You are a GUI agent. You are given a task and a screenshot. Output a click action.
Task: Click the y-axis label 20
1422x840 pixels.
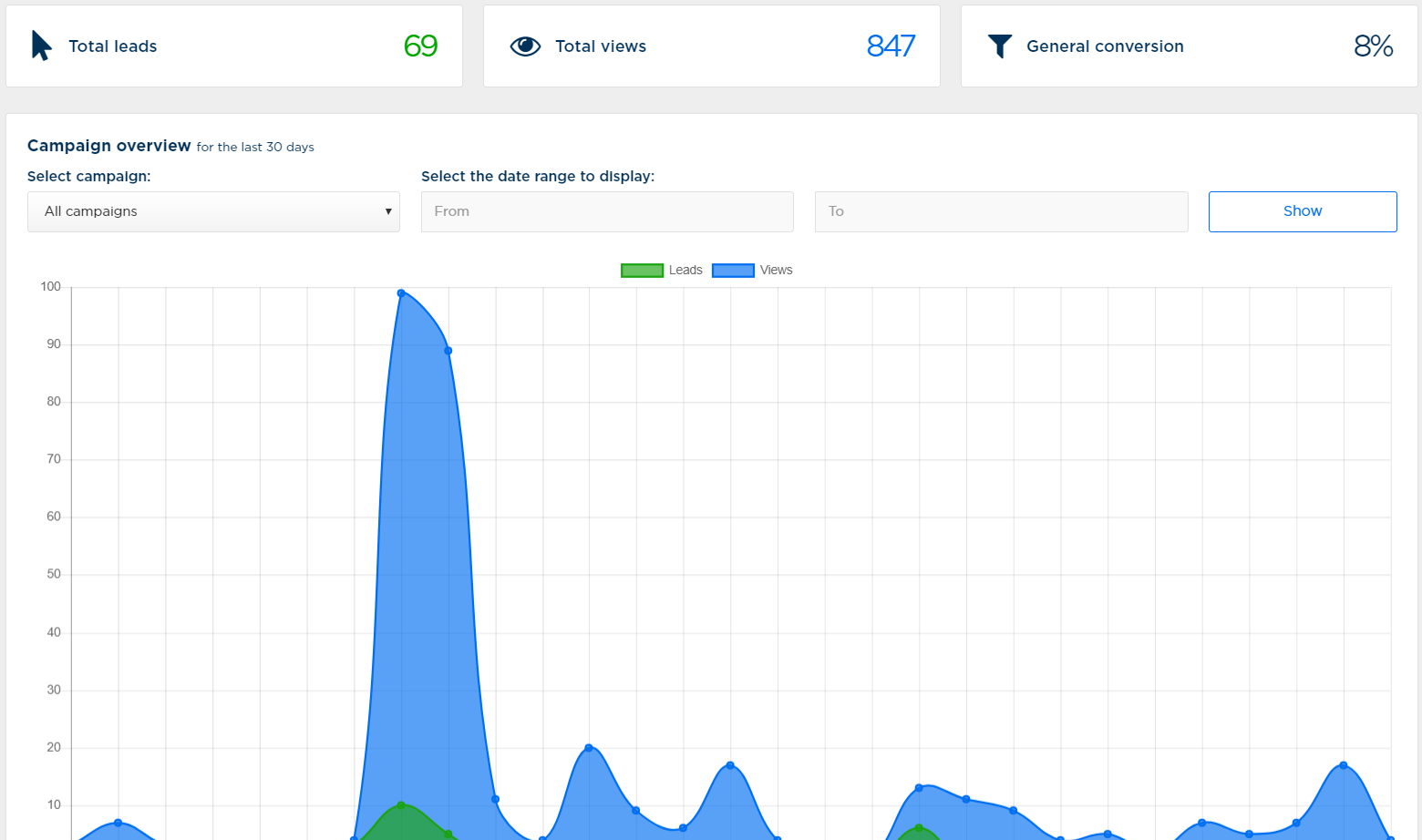(x=55, y=747)
